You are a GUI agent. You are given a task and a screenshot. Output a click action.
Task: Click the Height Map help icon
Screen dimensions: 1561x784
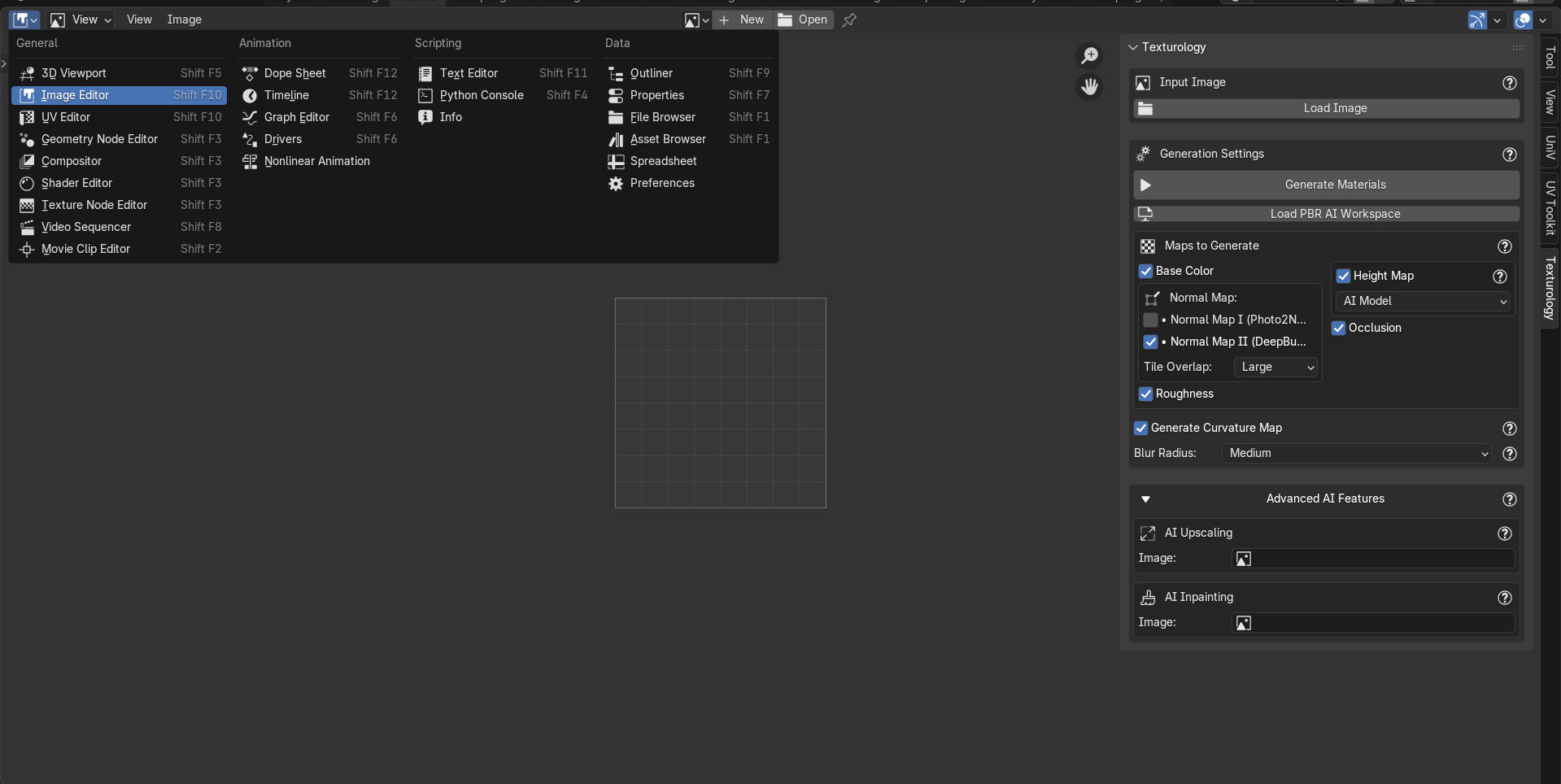point(1500,277)
